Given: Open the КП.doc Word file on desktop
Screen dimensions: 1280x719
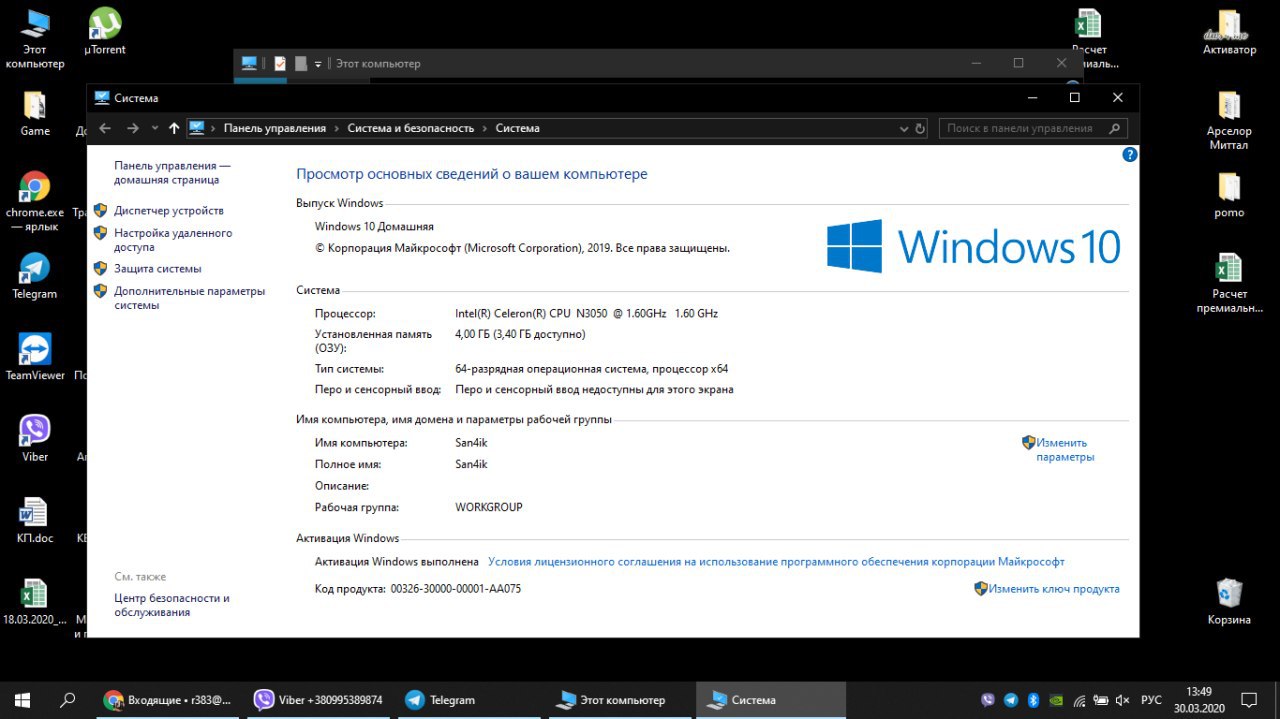Looking at the screenshot, I should tap(35, 519).
